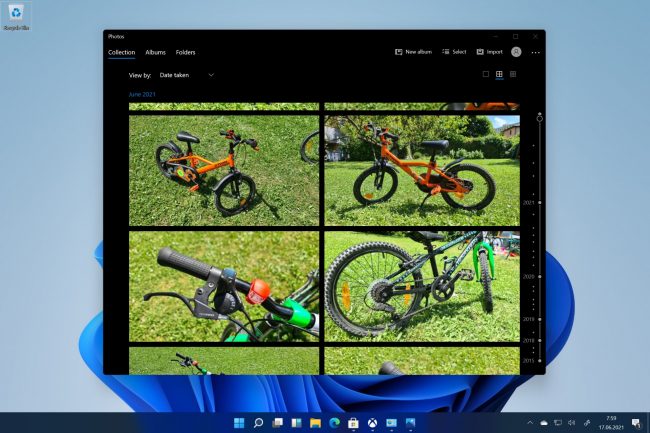Click the network tray icon
Image resolution: width=650 pixels, height=433 pixels.
click(x=558, y=423)
